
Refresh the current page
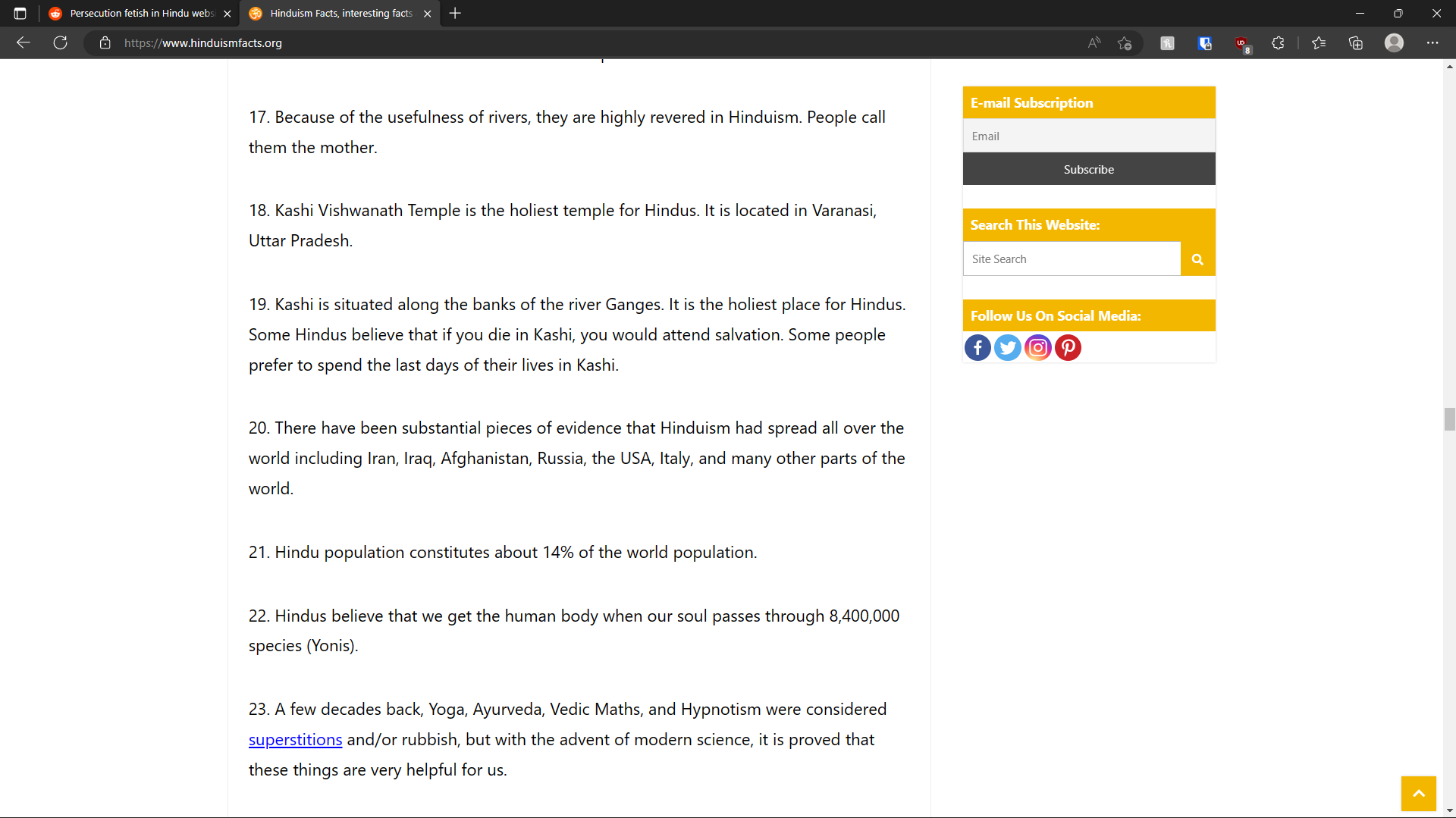coord(61,43)
